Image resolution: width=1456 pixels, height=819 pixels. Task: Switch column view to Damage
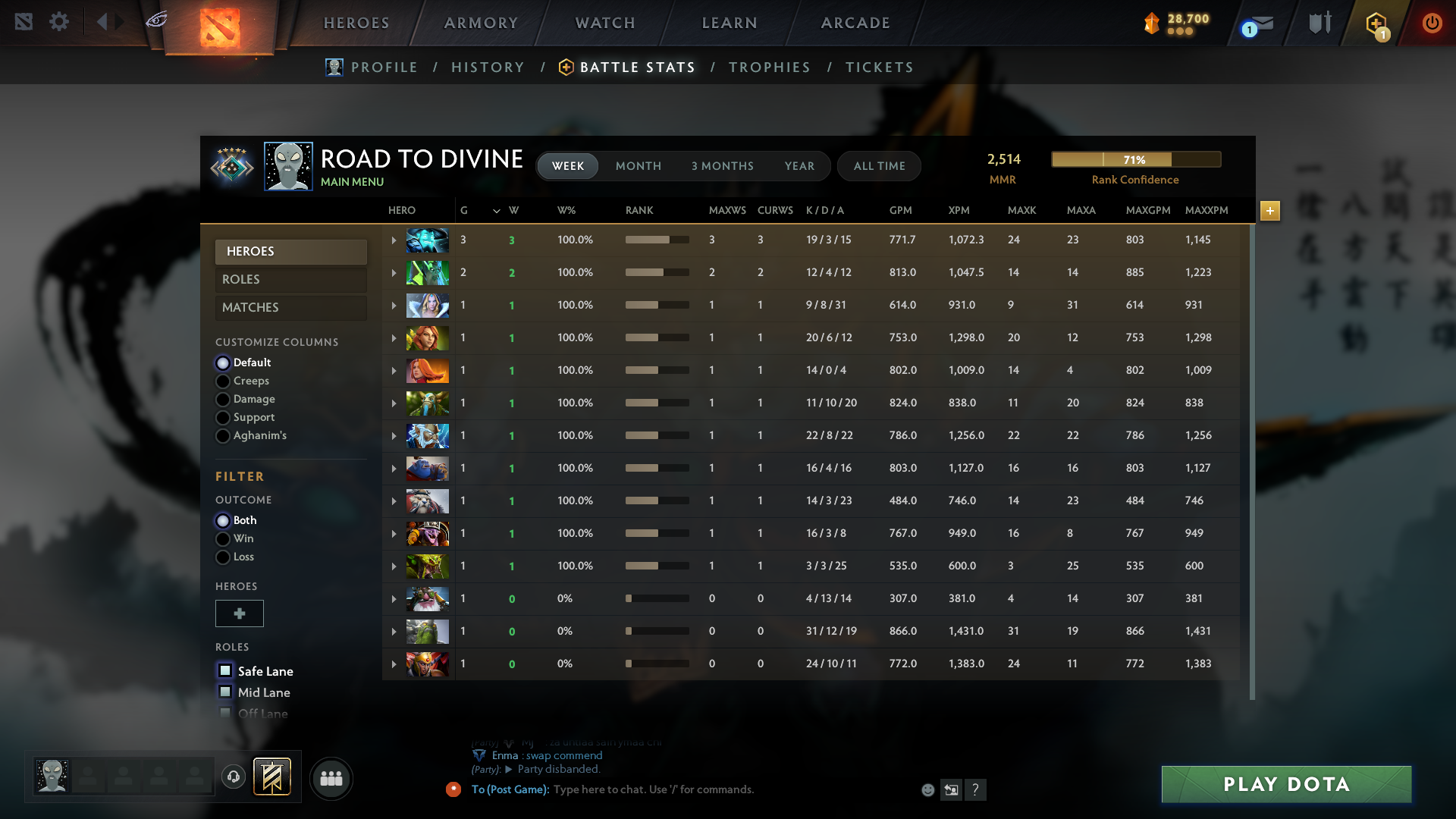tap(223, 399)
